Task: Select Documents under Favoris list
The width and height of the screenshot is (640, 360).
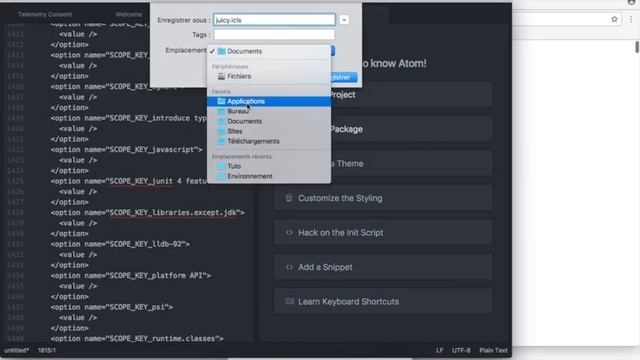Action: [x=269, y=121]
